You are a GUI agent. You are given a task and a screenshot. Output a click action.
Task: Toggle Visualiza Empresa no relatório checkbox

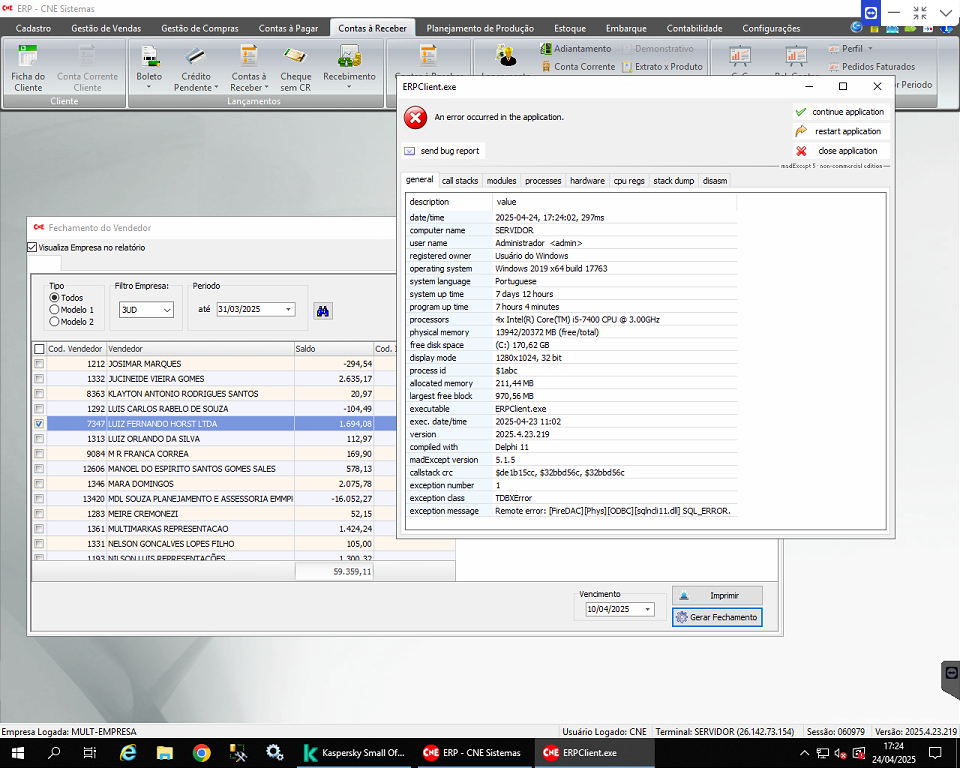(32, 248)
